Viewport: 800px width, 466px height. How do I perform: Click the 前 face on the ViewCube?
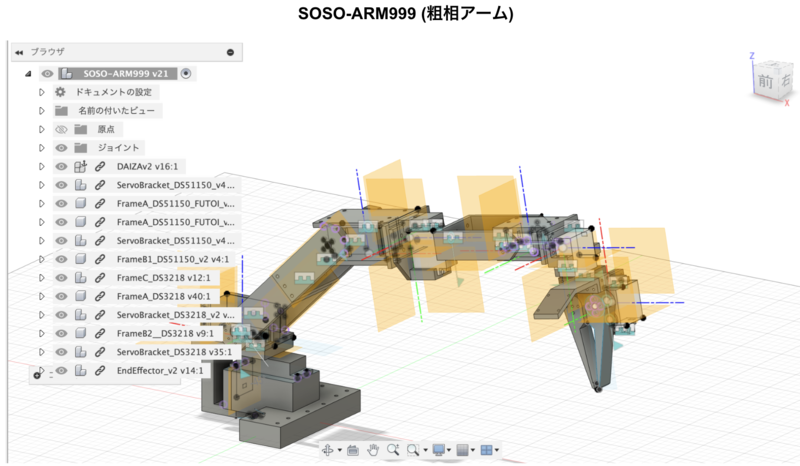(x=765, y=81)
